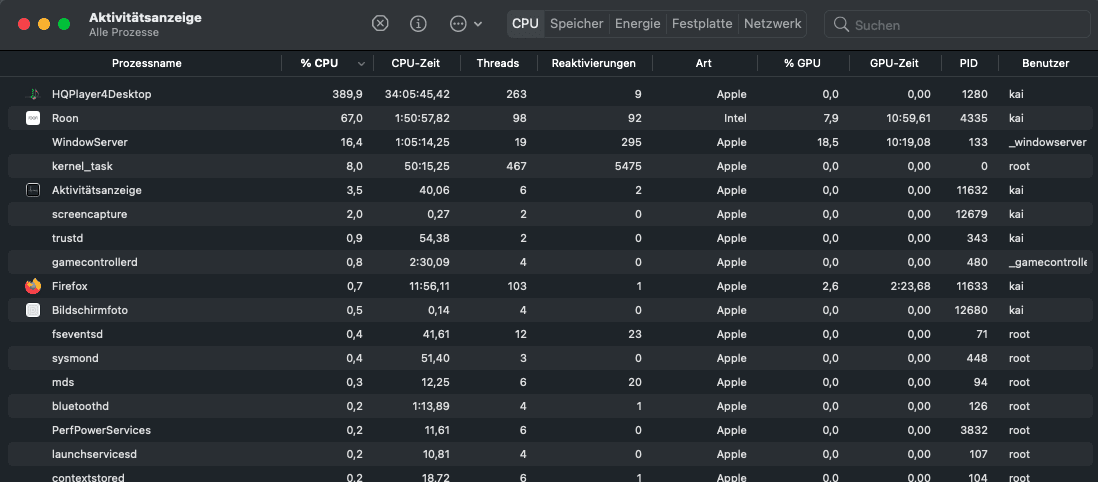Click the _windowserver user cell
This screenshot has width=1098, height=482.
pyautogui.click(x=1048, y=142)
